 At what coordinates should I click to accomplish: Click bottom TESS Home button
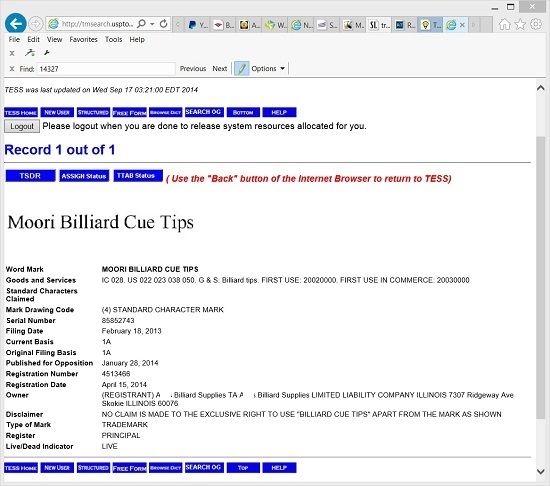(x=21, y=468)
